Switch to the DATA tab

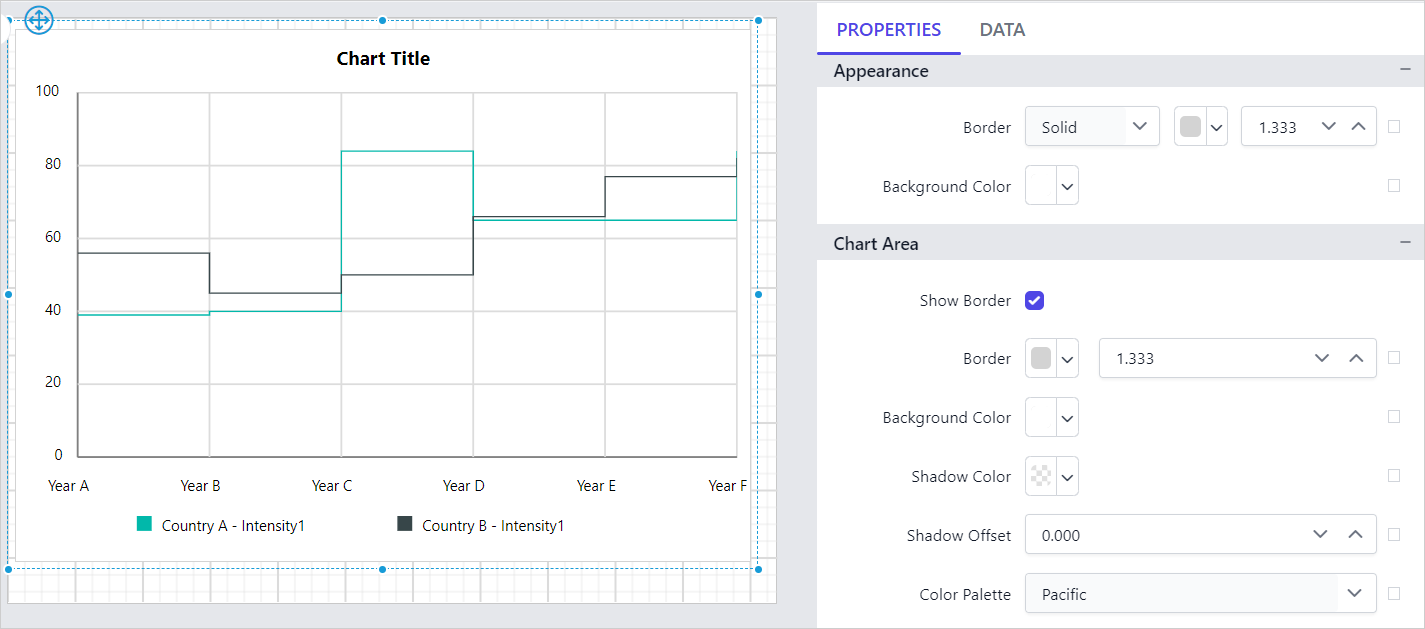(1002, 30)
